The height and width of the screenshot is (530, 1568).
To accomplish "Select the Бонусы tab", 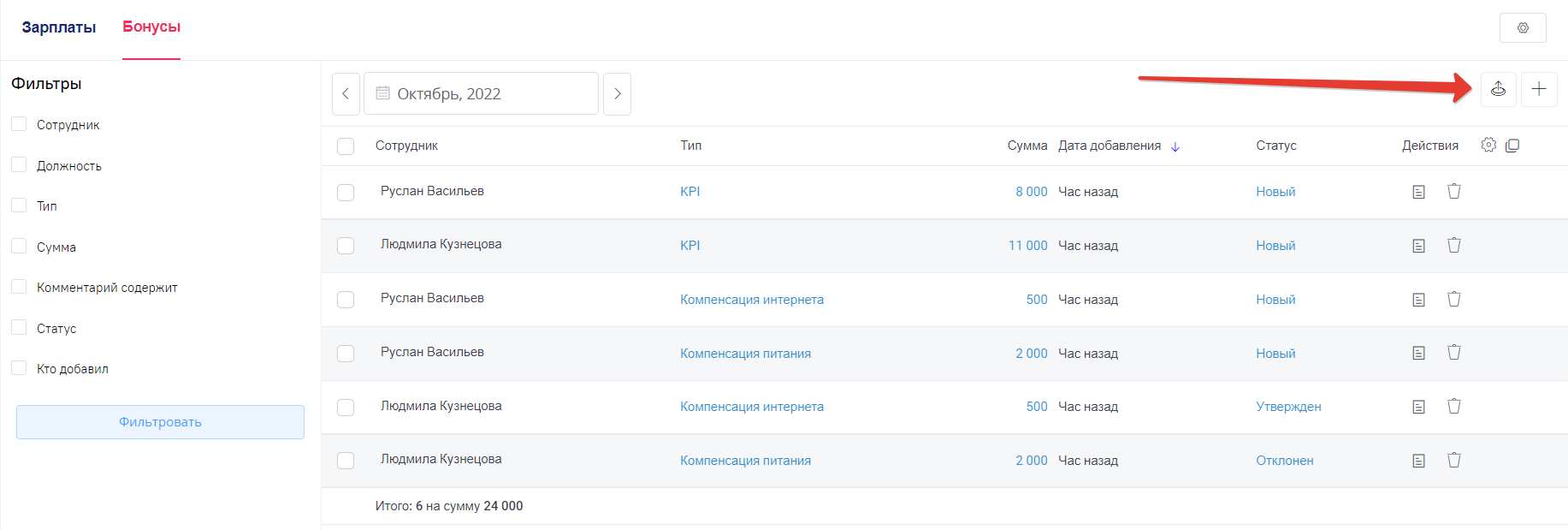I will [151, 27].
